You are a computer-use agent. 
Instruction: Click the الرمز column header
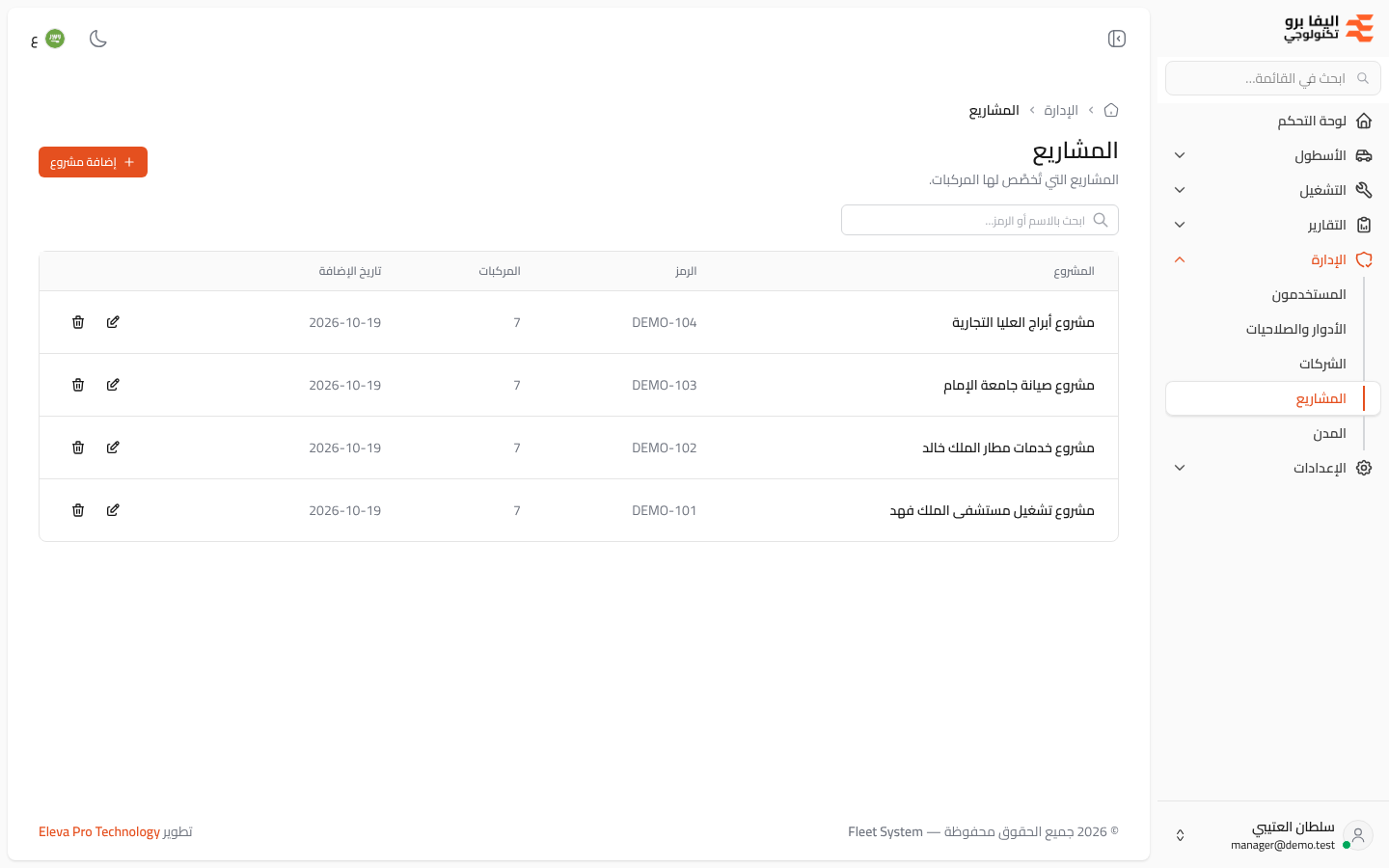tap(686, 271)
